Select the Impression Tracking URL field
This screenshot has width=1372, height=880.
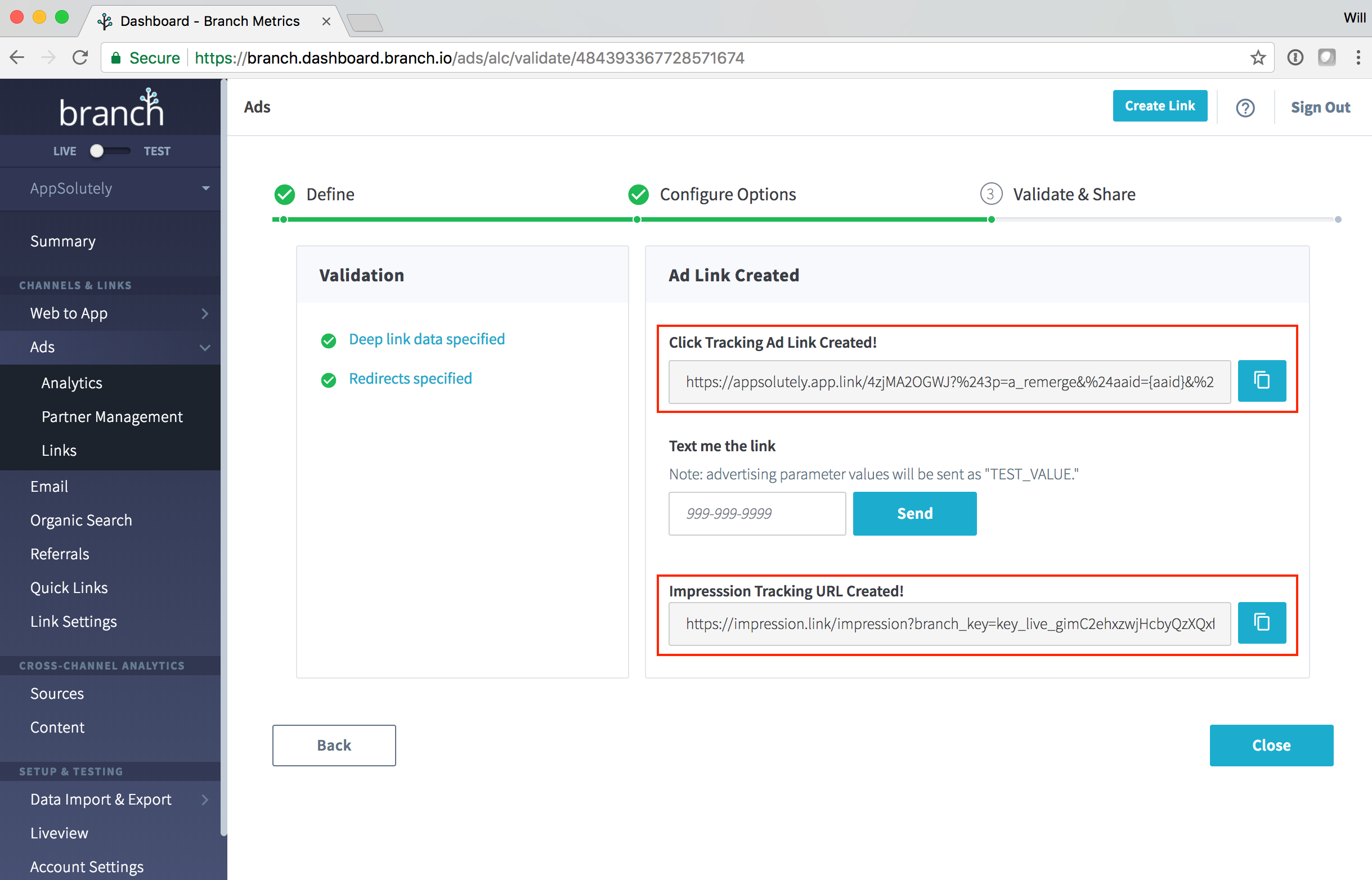click(x=949, y=623)
